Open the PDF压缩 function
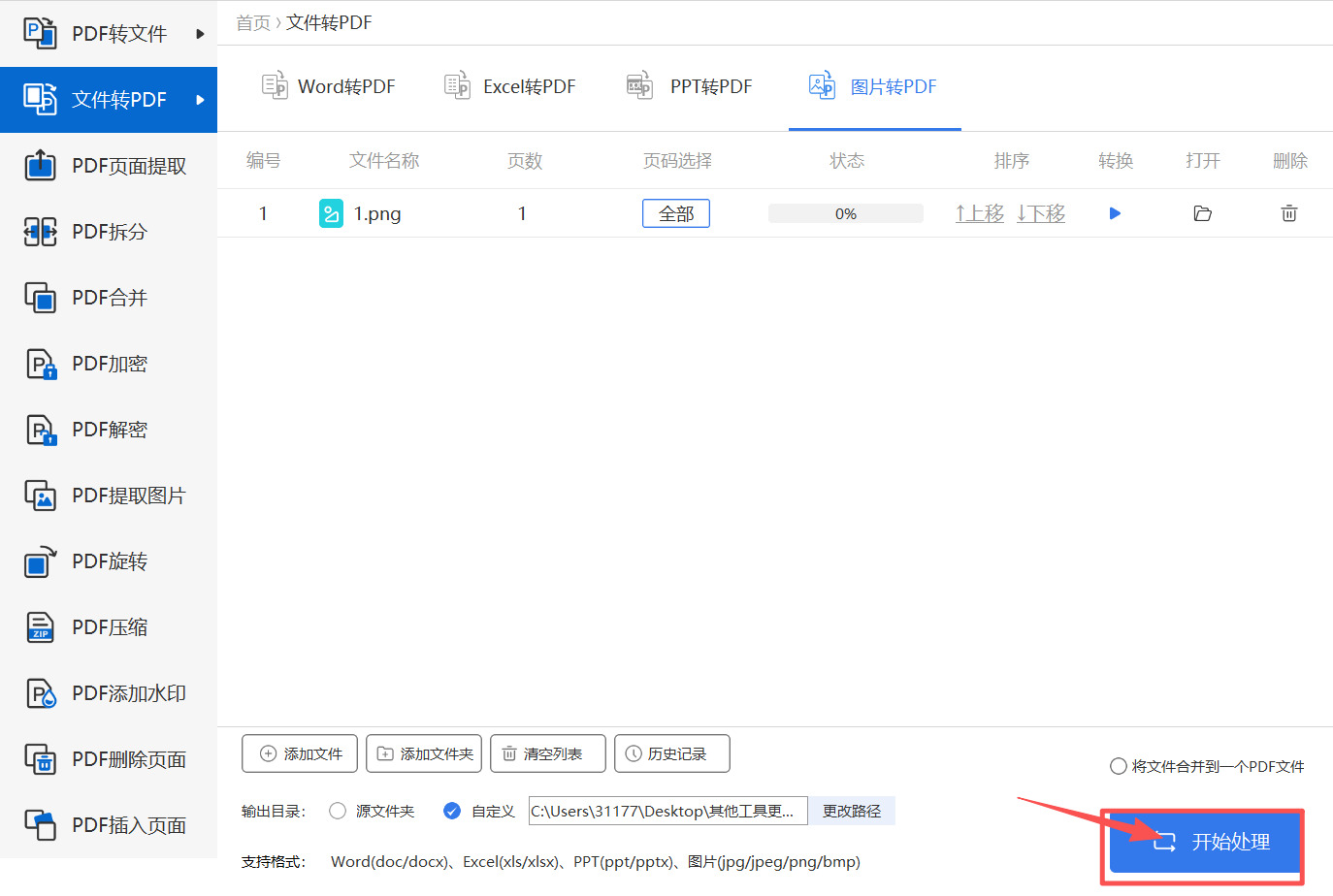1333x896 pixels. (x=107, y=626)
